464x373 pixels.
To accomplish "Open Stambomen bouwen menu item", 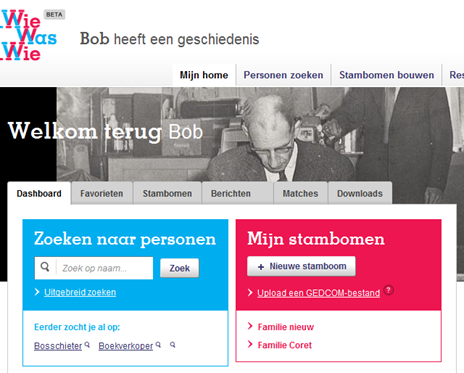I will click(x=387, y=75).
